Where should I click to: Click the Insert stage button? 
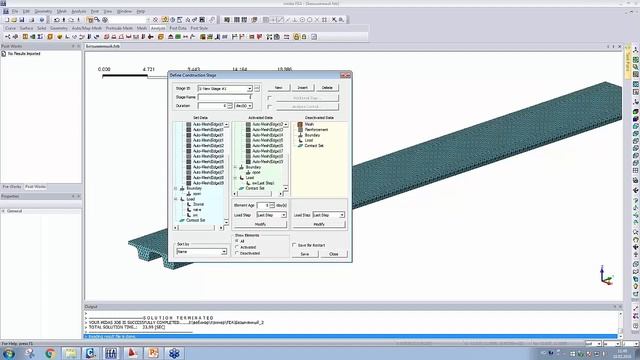(x=302, y=88)
